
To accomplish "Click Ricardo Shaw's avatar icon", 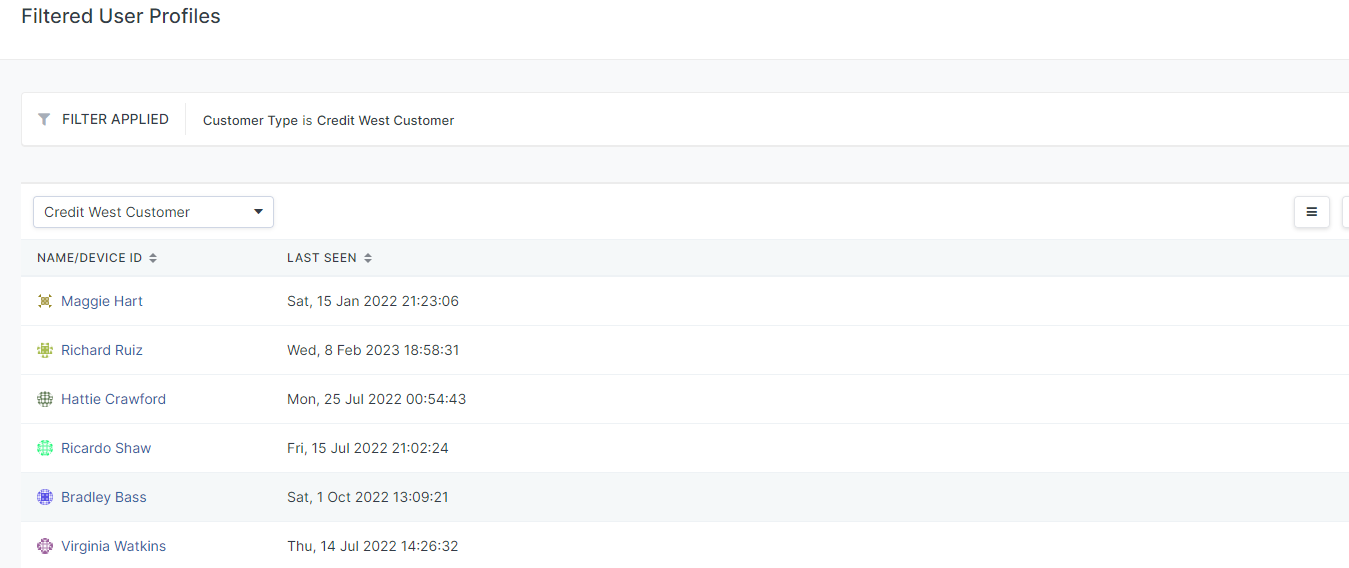I will pyautogui.click(x=45, y=448).
